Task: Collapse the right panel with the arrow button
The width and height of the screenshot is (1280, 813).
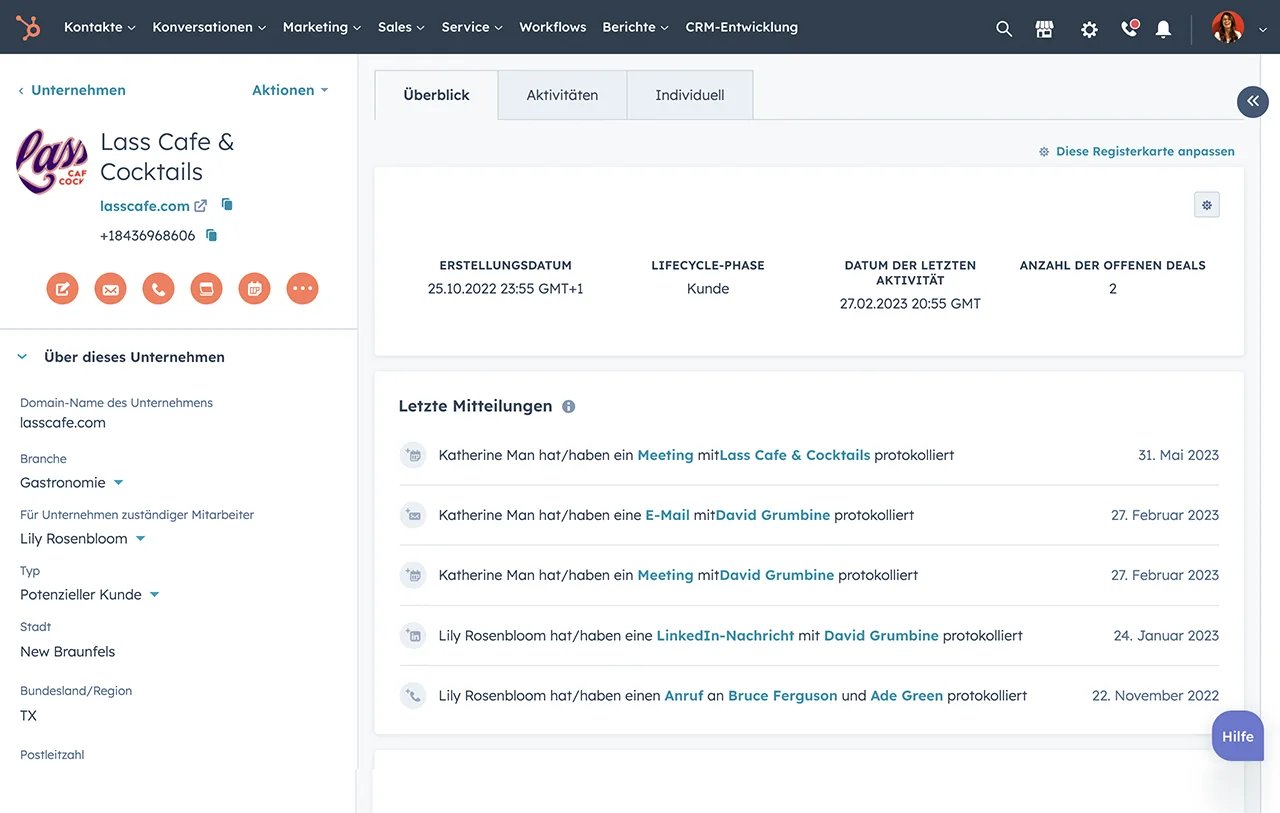Action: pyautogui.click(x=1252, y=101)
